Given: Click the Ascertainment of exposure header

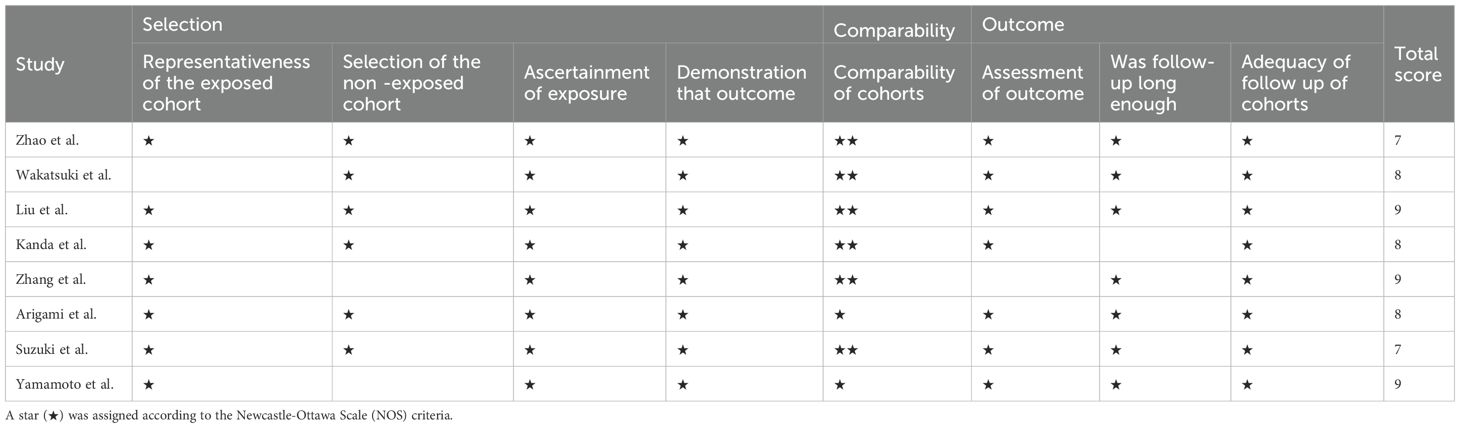Looking at the screenshot, I should click(x=587, y=83).
